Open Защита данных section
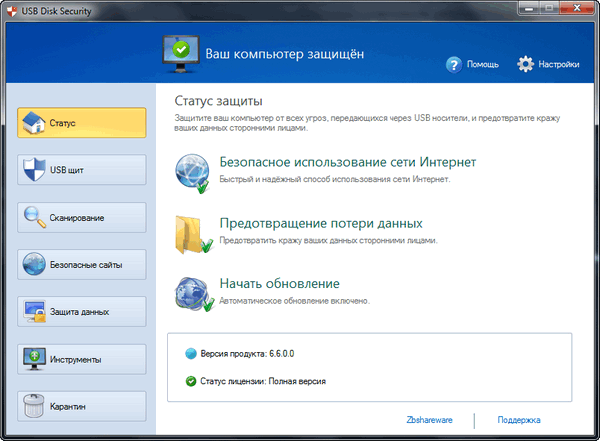 82,312
